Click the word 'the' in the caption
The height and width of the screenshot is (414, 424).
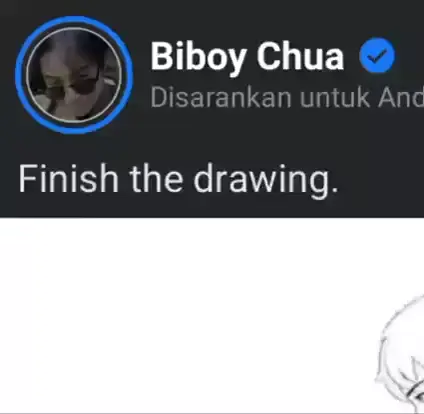(156, 178)
